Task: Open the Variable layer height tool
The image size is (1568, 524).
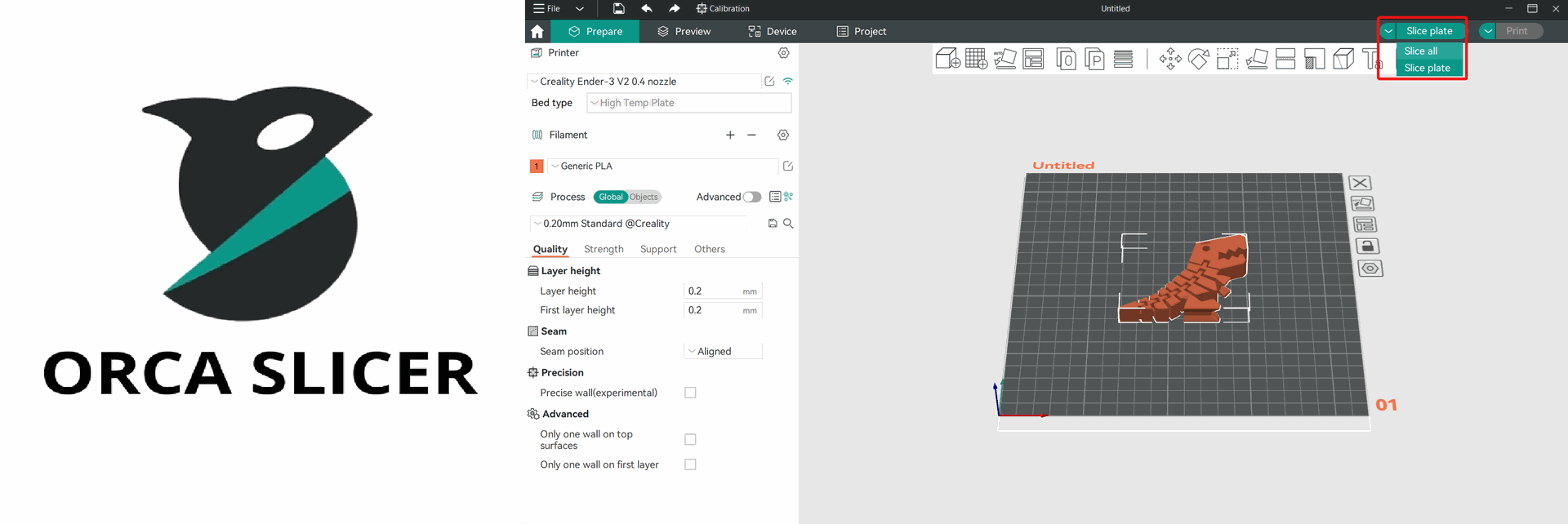Action: pyautogui.click(x=1123, y=59)
